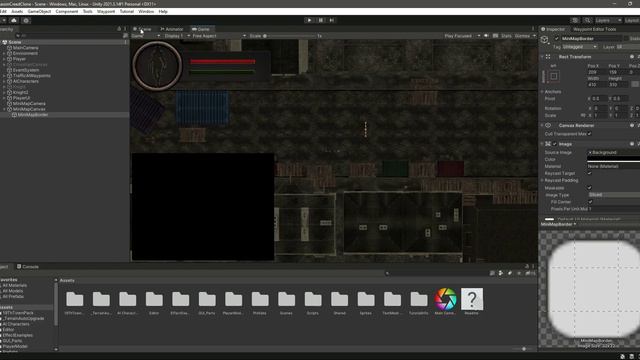Open the Scenes folder in Assets
This screenshot has height=360, width=640.
(287, 302)
